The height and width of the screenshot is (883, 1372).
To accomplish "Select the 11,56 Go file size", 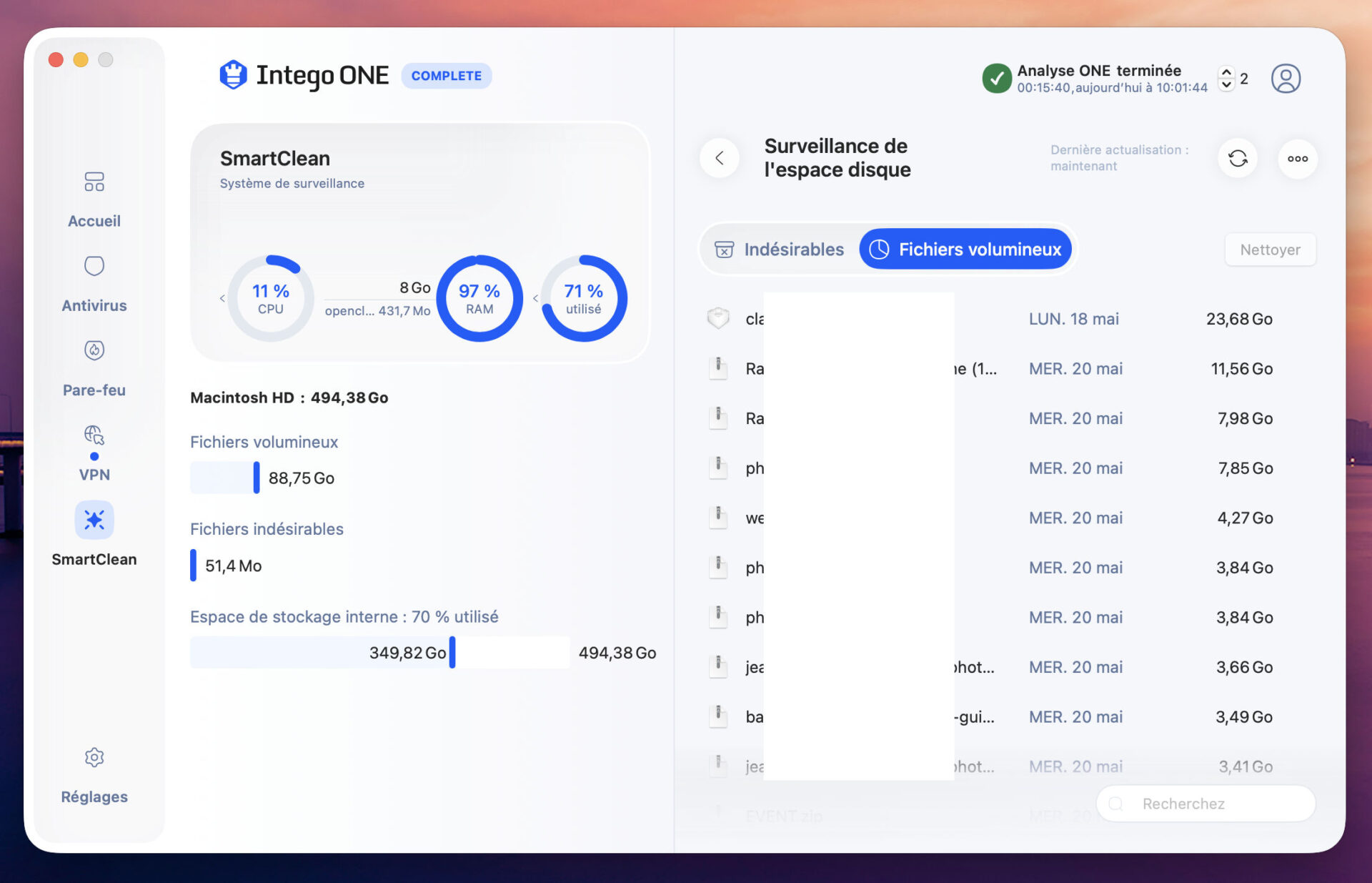I will (1242, 368).
